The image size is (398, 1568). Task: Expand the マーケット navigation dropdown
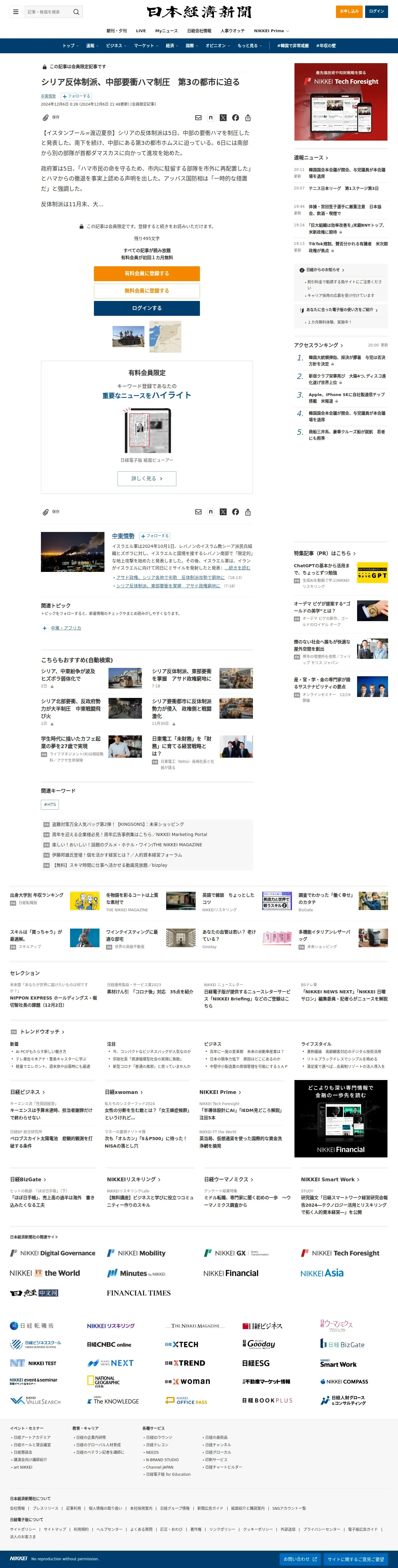point(146,46)
